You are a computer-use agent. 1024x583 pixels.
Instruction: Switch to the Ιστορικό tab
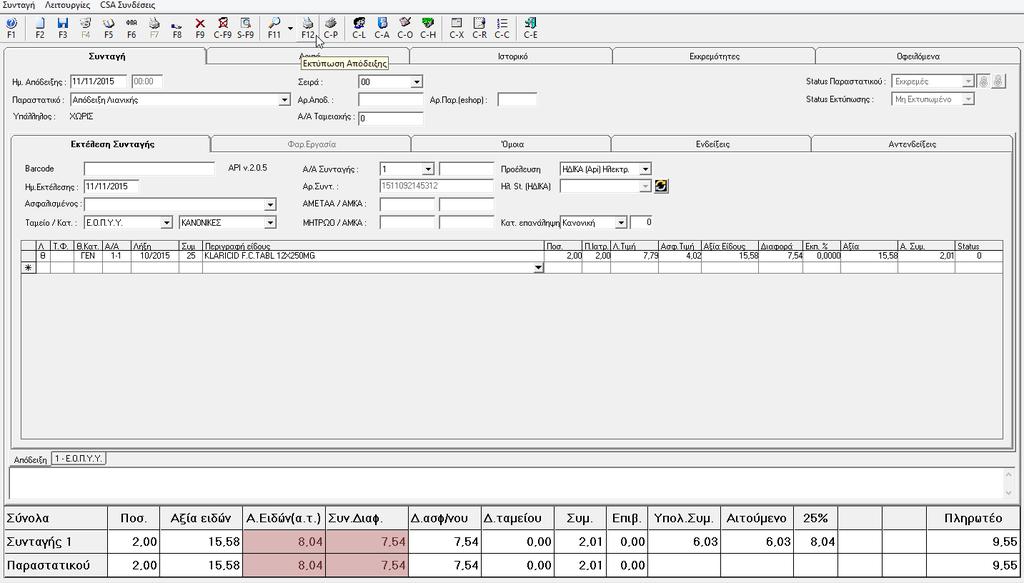513,56
